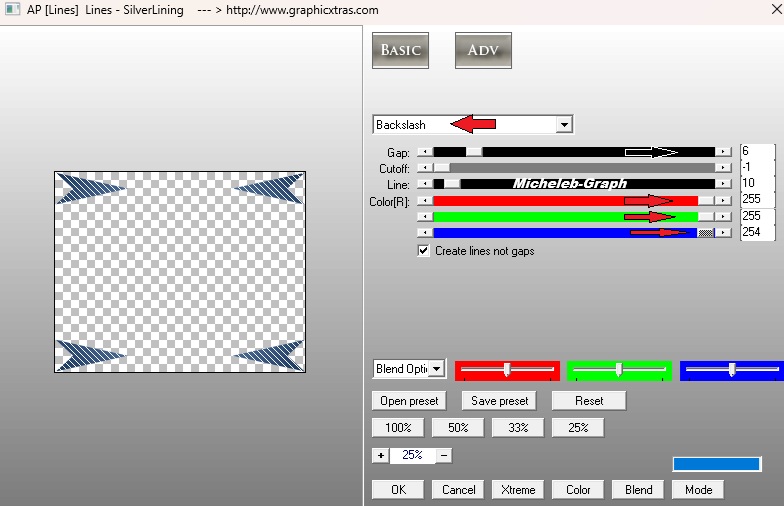
Task: Click the red blend slider at bottom
Action: pyautogui.click(x=507, y=370)
